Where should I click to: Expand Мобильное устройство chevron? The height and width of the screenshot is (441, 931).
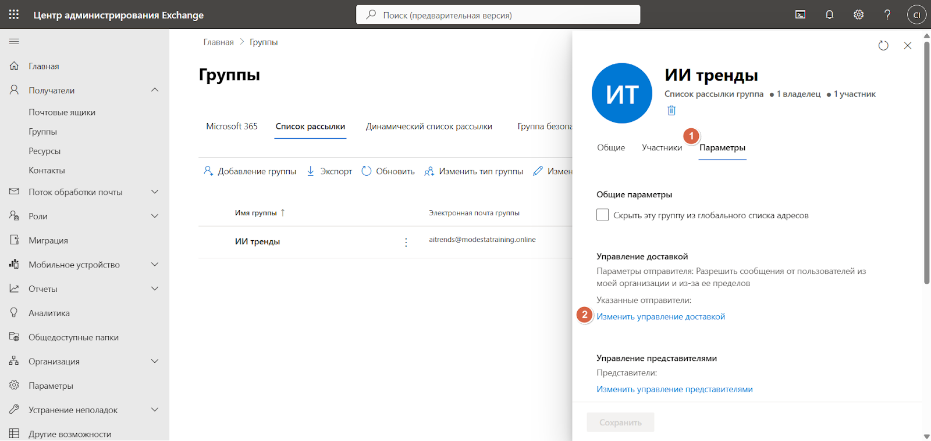155,265
